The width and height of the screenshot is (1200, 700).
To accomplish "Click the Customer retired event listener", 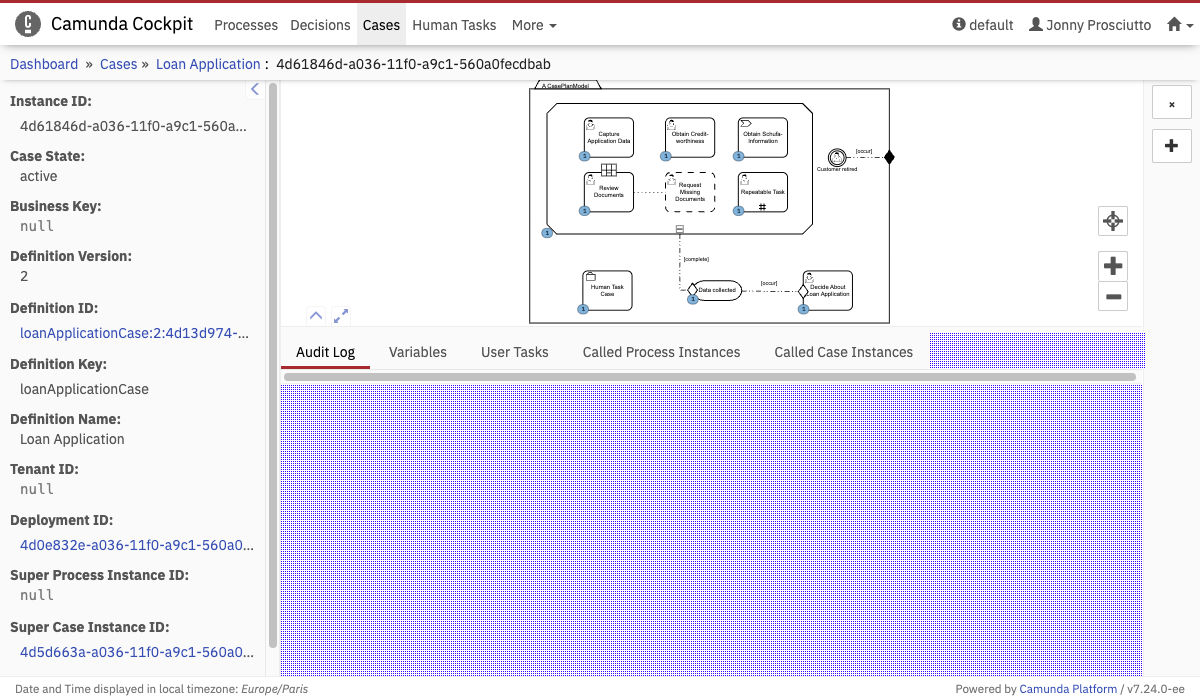I will [837, 157].
